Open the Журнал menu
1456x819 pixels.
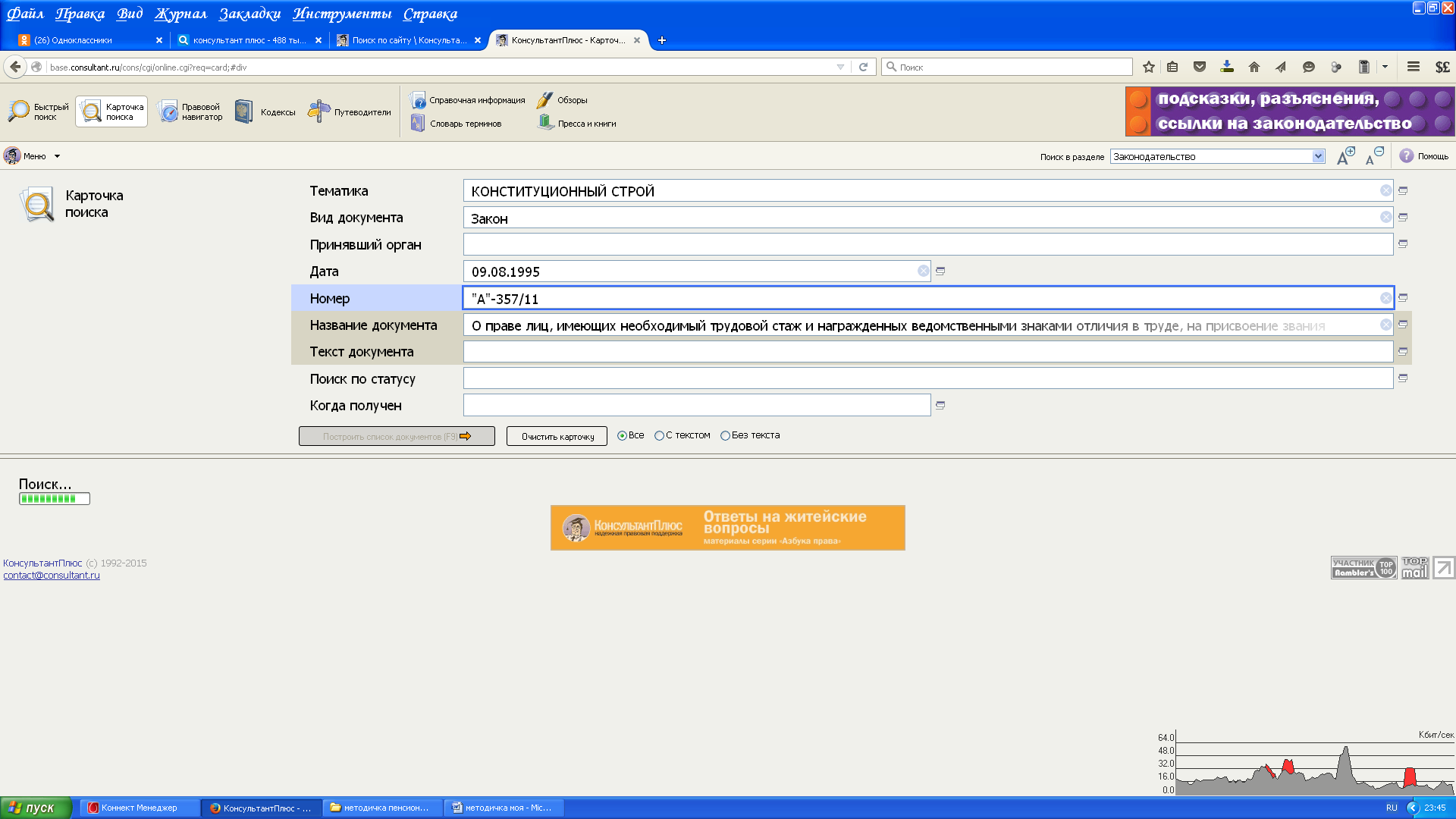[x=180, y=14]
